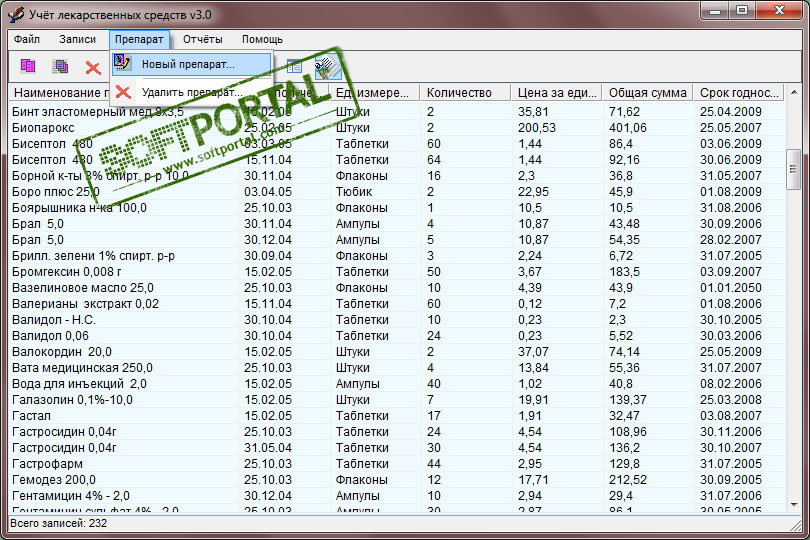Sort by Срок годнос... column header
The image size is (810, 540).
coord(739,92)
